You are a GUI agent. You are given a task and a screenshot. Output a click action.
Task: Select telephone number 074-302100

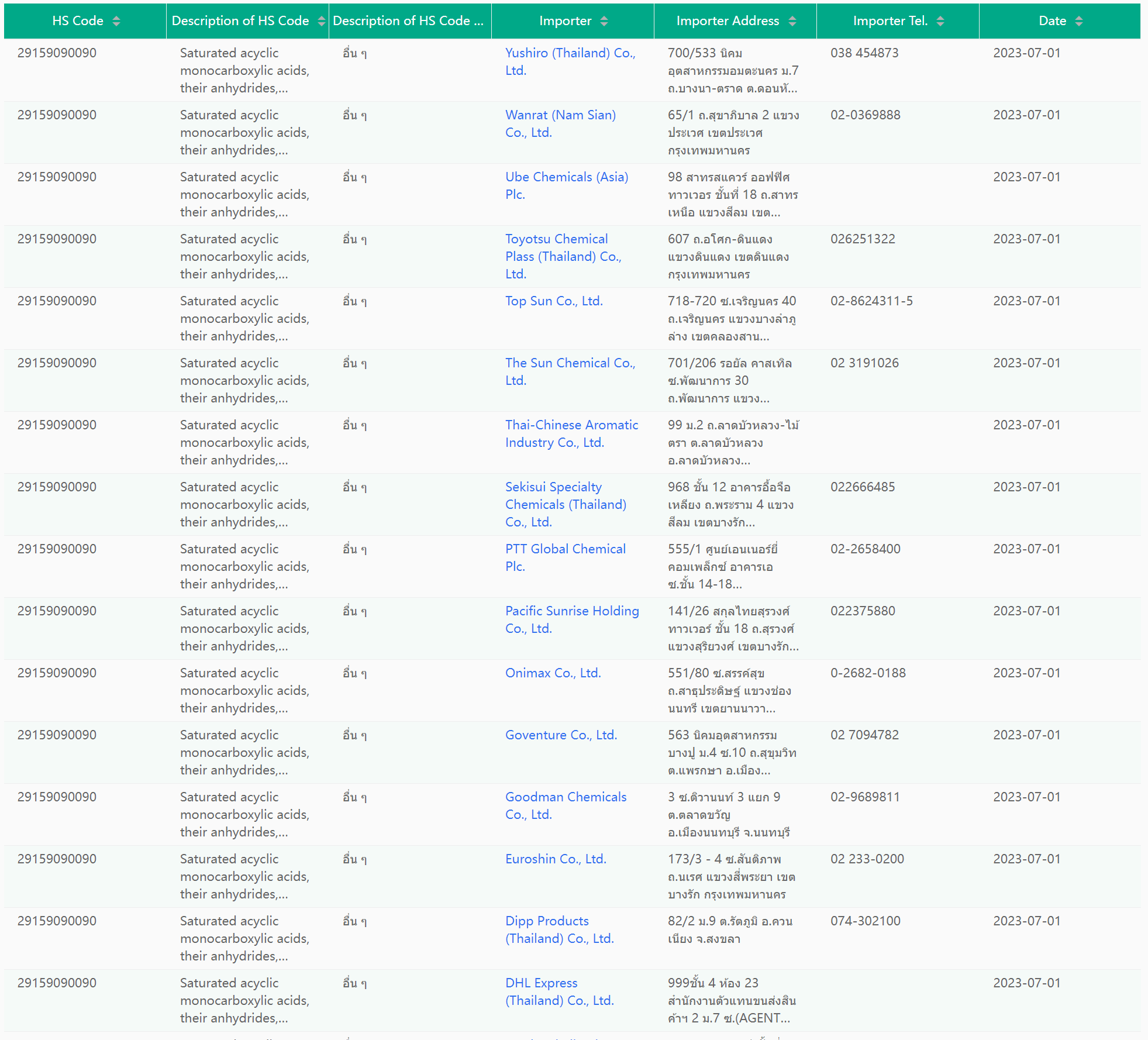point(866,921)
